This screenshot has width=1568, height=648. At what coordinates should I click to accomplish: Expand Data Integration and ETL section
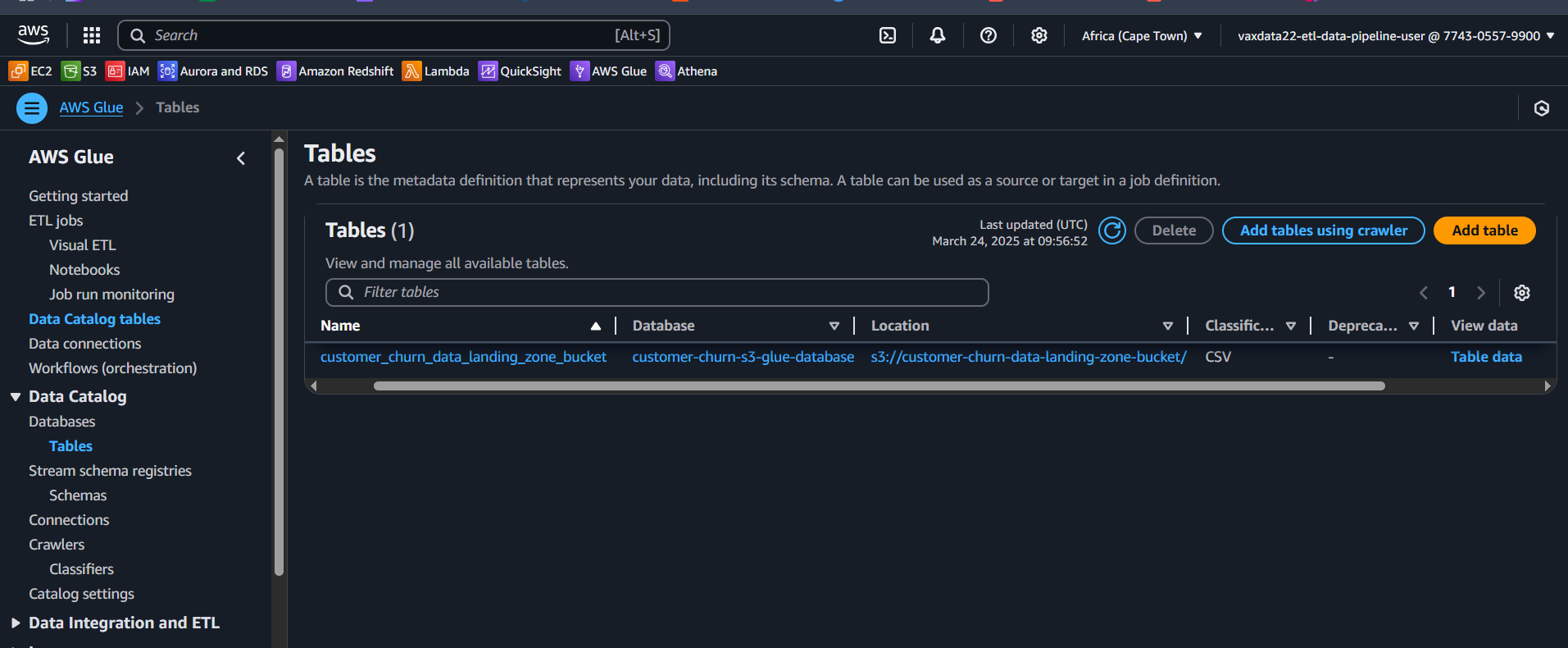click(x=16, y=623)
